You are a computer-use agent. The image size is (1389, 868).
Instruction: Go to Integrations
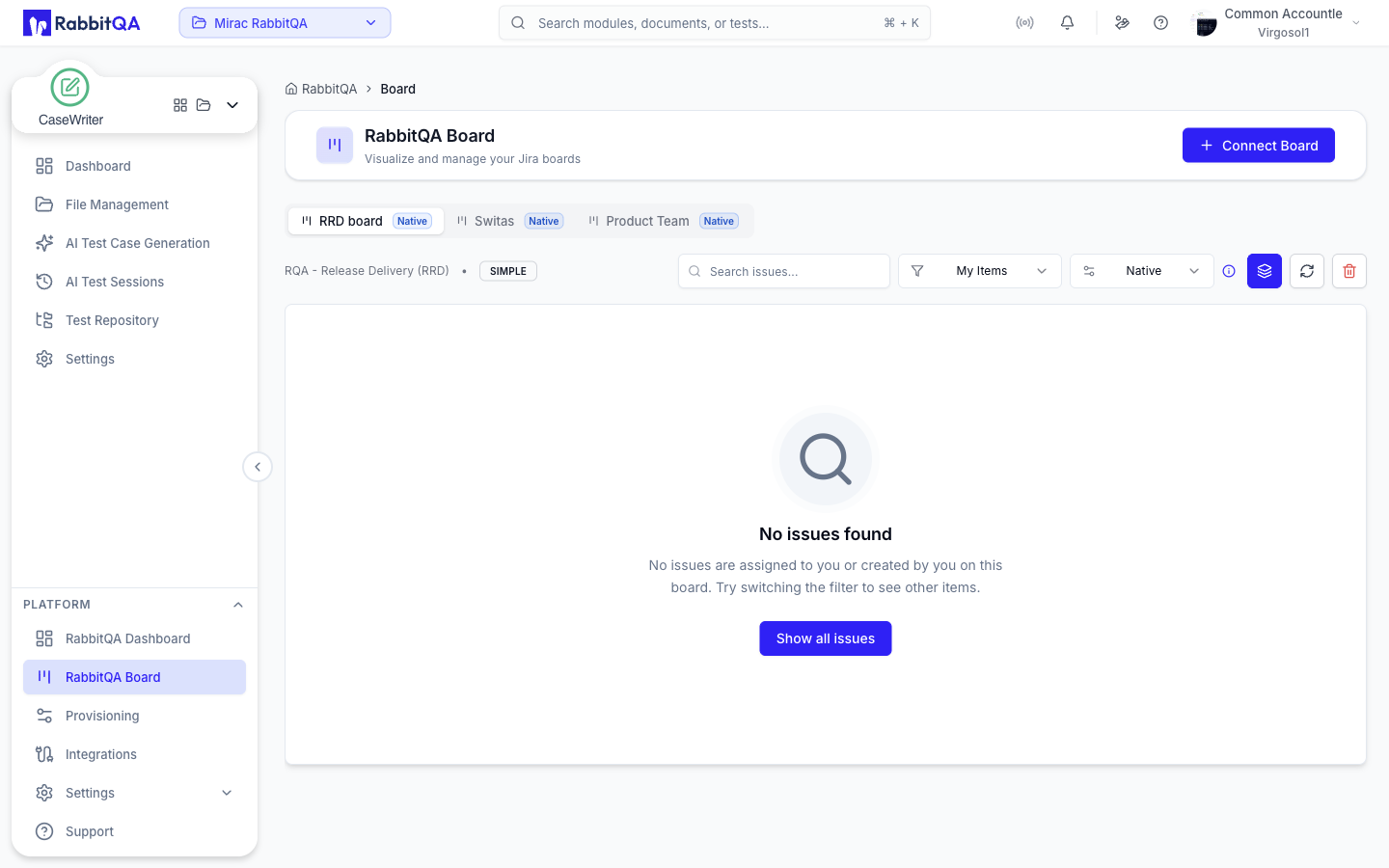(134, 754)
